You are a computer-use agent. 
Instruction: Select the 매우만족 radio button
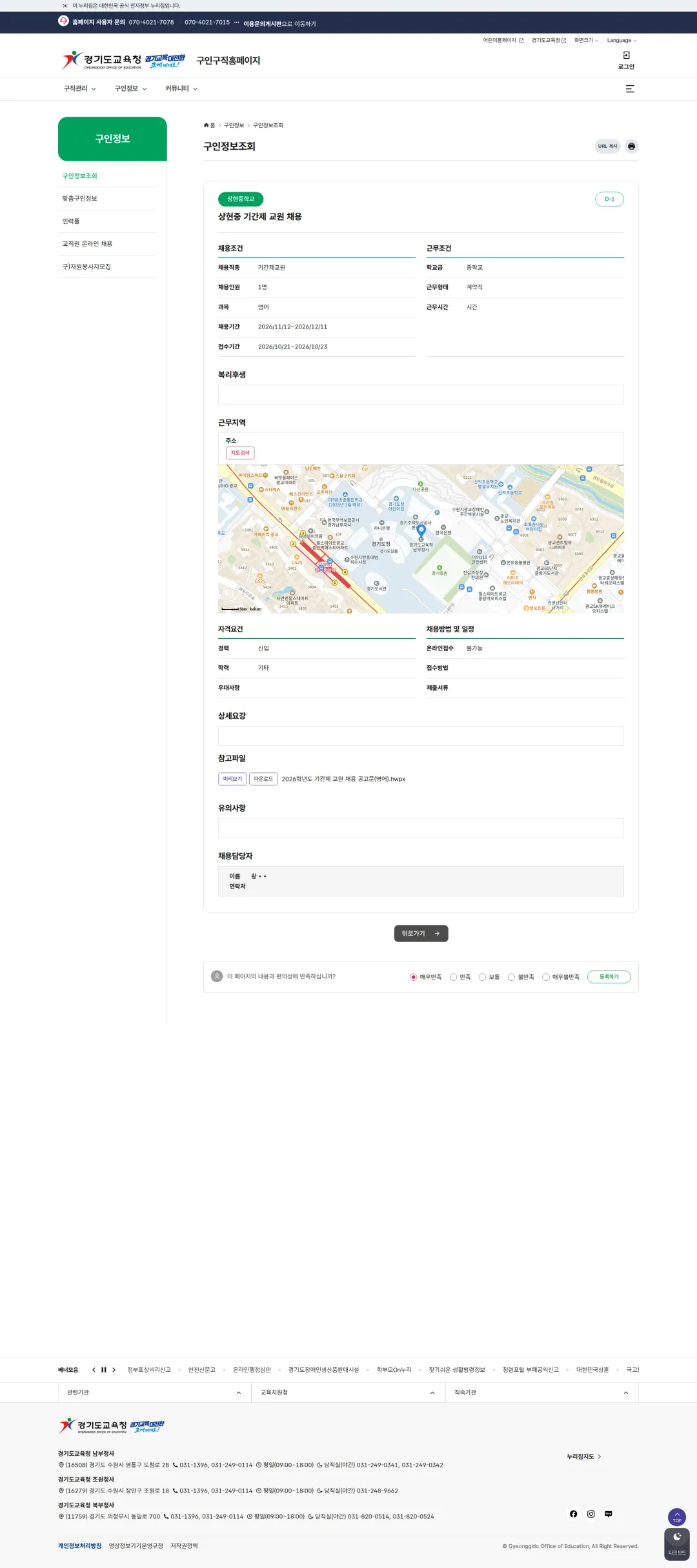point(414,977)
